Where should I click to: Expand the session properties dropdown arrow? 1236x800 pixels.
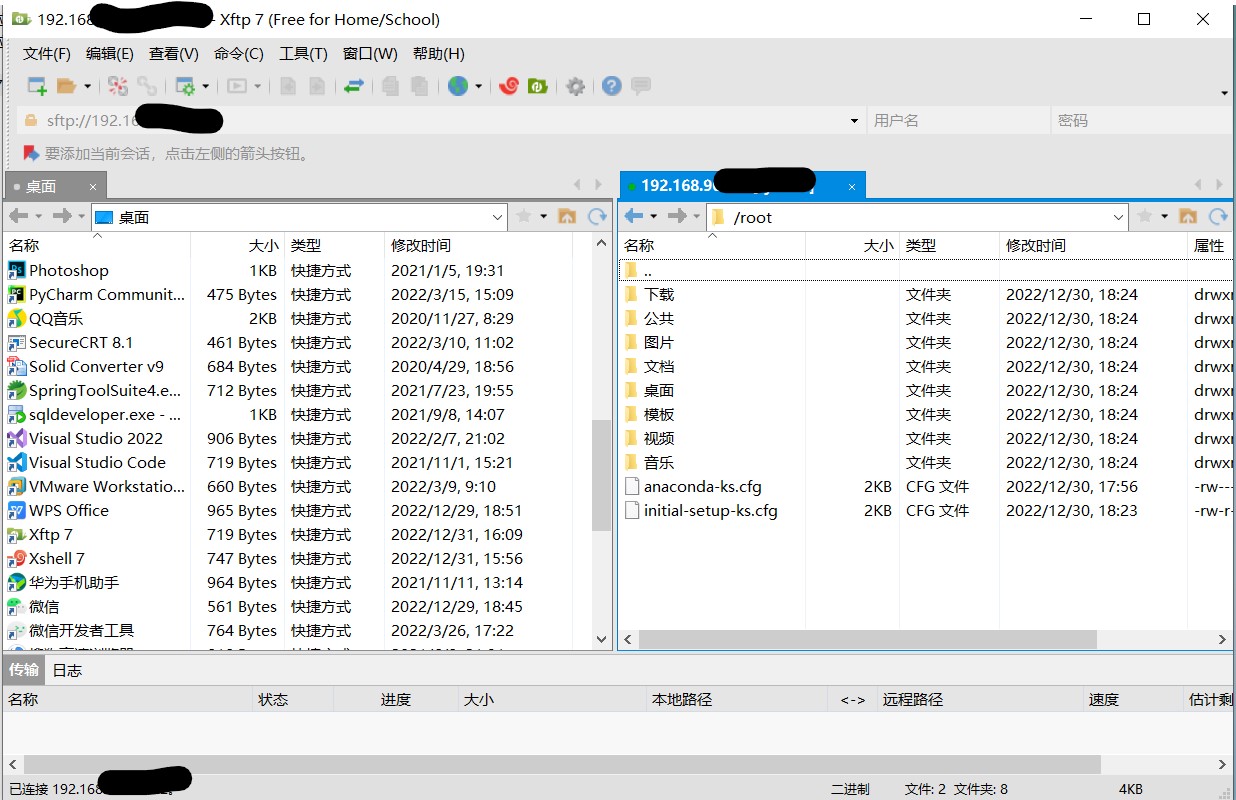(x=205, y=86)
